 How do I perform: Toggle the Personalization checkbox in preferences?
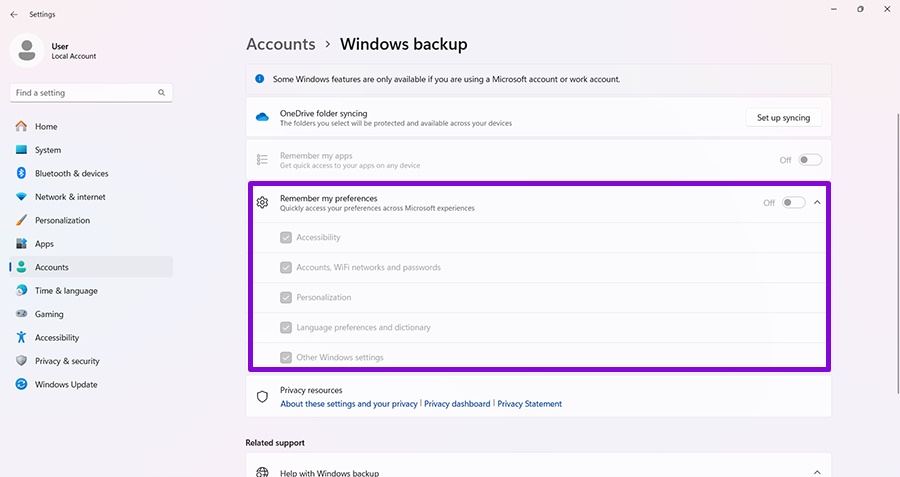(286, 297)
